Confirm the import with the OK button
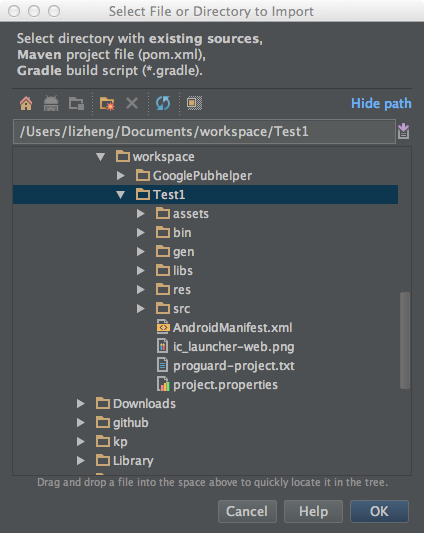Viewport: 424px width, 533px height. 379,511
